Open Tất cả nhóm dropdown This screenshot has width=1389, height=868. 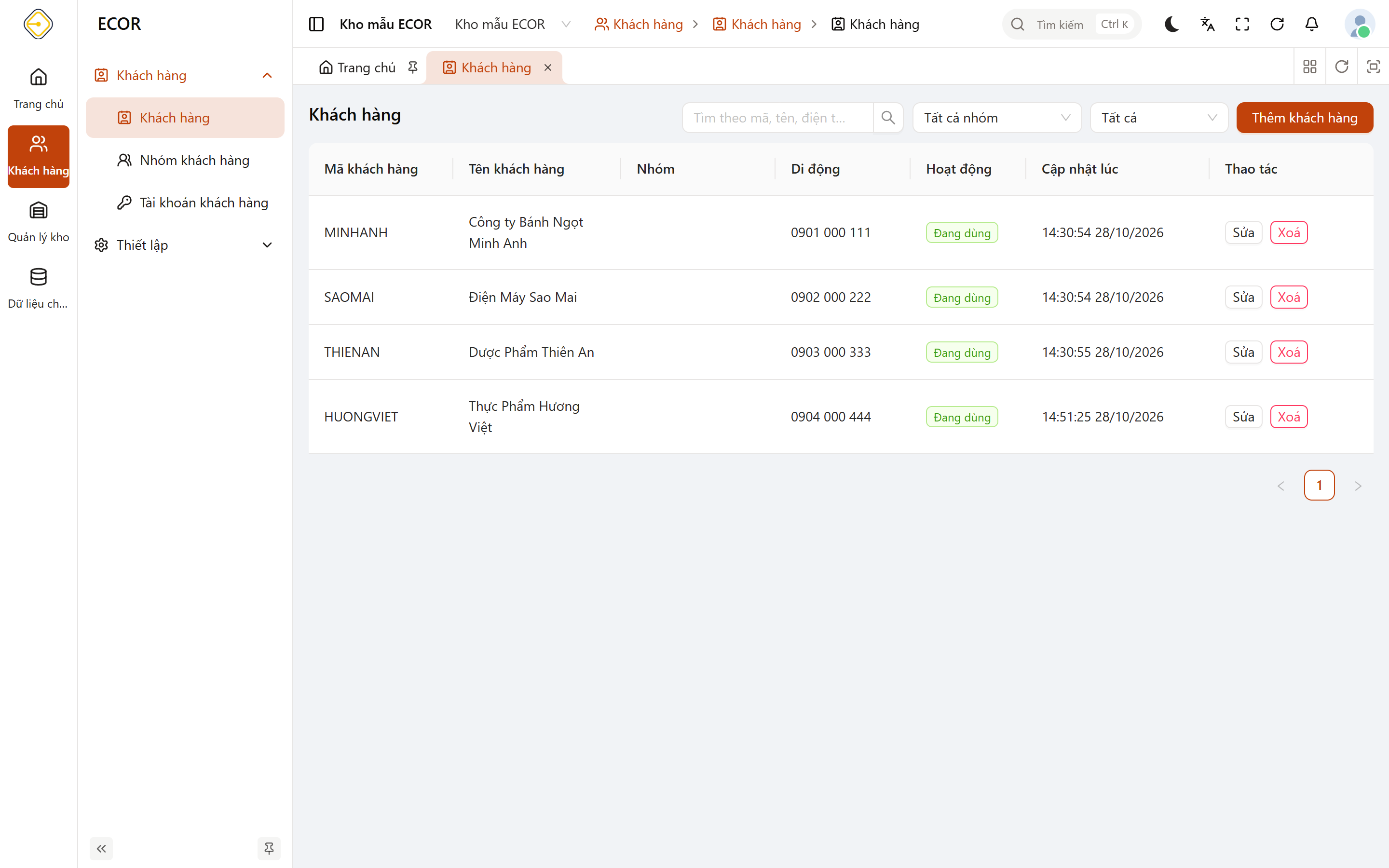point(997,118)
